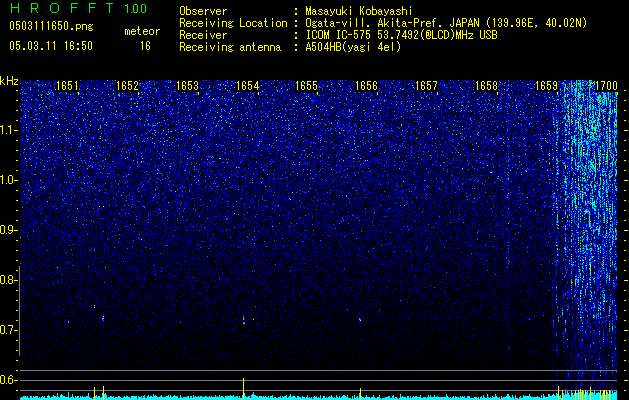Click the 'Receiving antenna' field label

(230, 47)
